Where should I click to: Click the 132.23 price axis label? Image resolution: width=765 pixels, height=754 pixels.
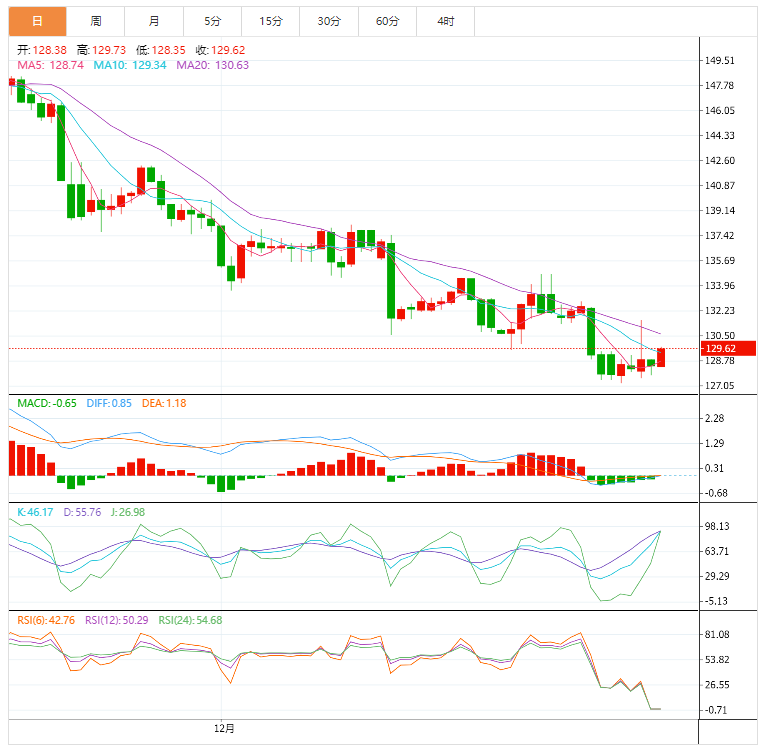coord(720,310)
